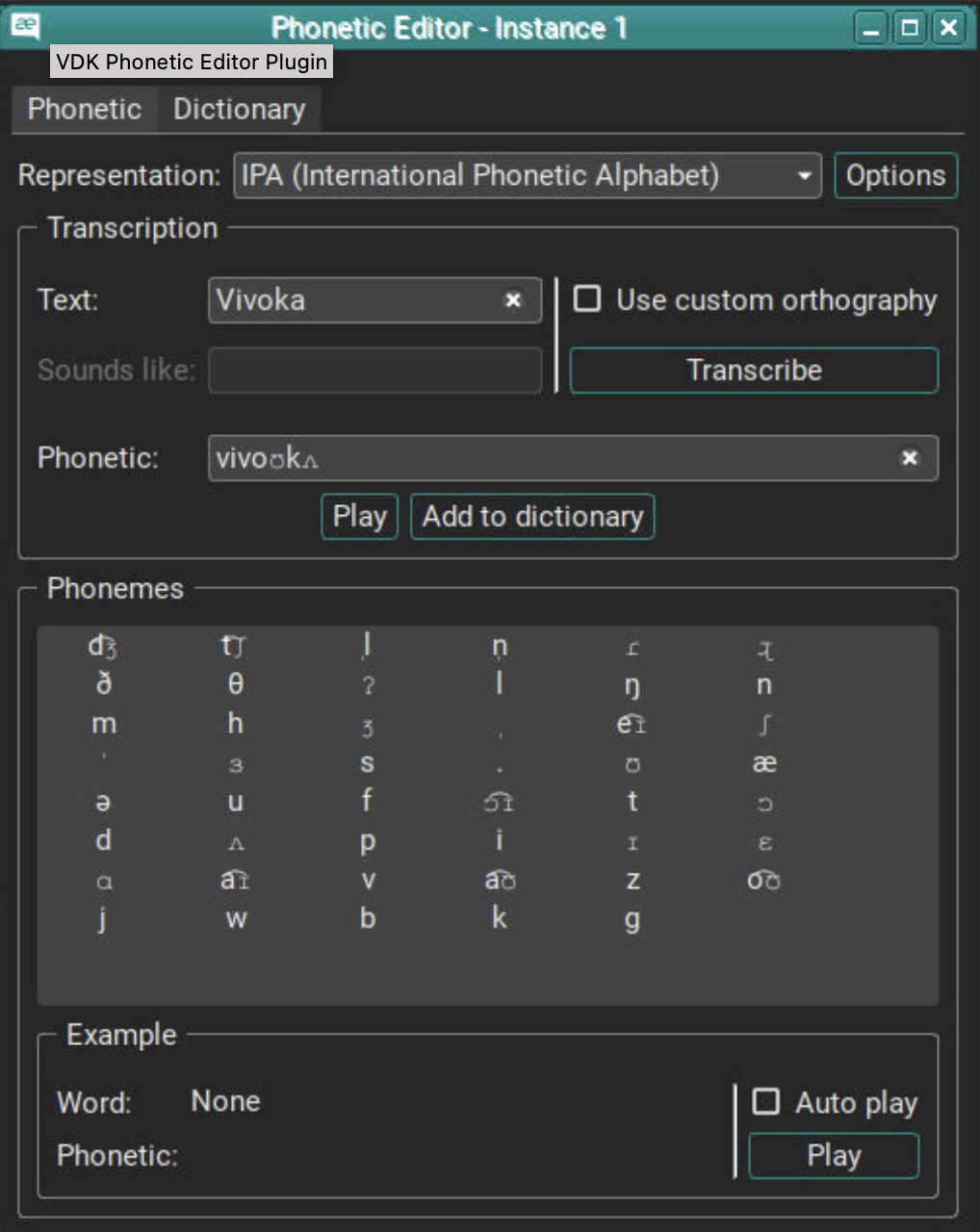Insert the ð phoneme
The image size is (980, 1232).
pos(104,684)
